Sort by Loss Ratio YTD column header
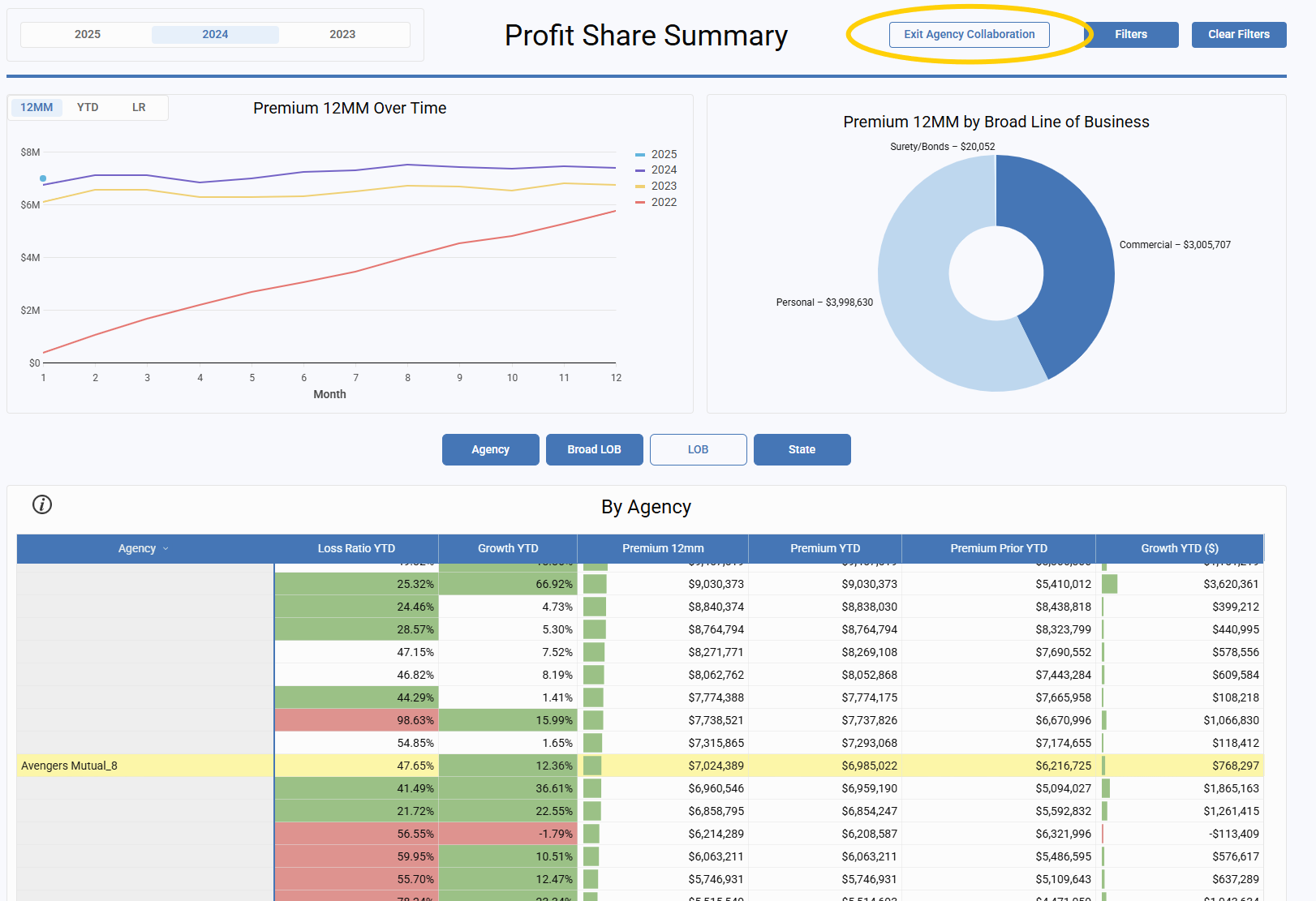 point(356,548)
